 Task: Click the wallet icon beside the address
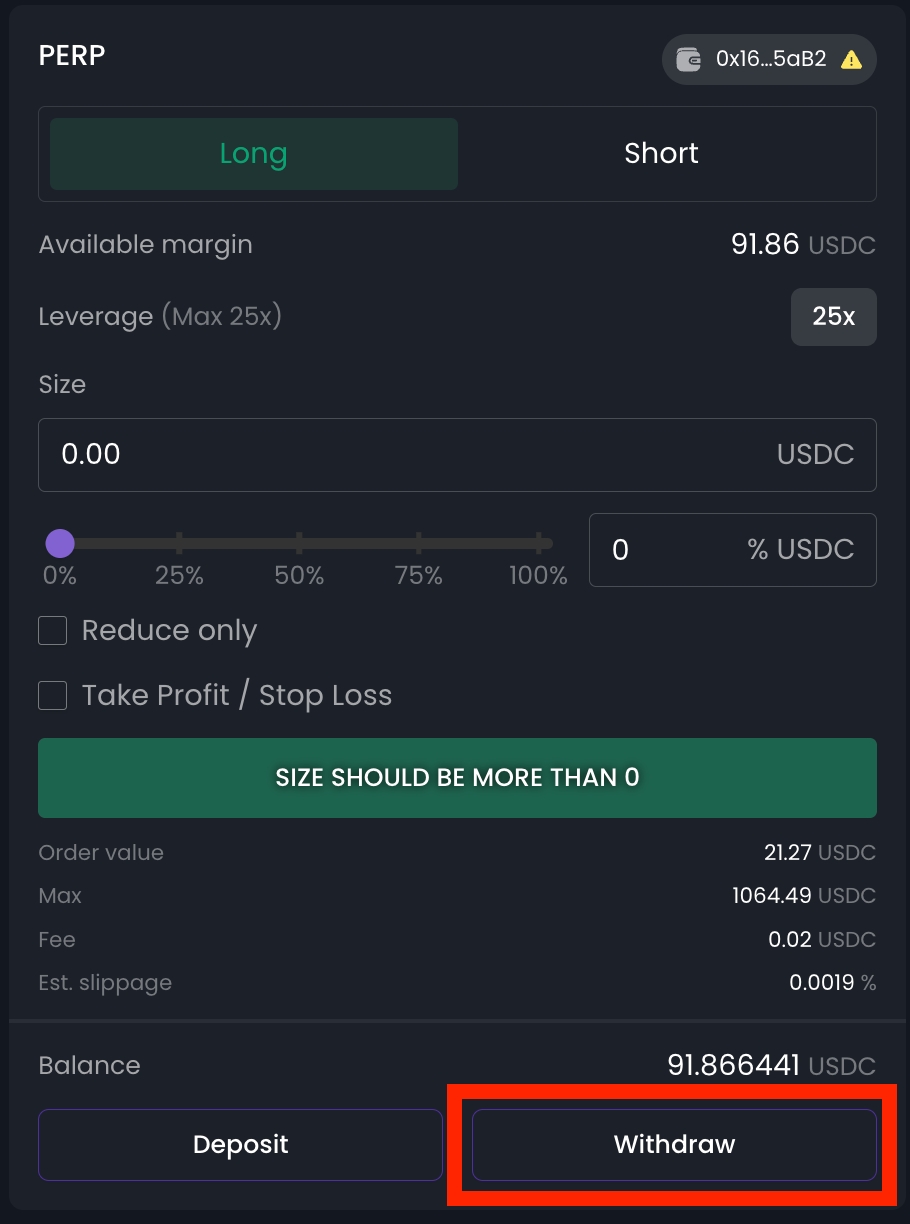click(x=689, y=59)
